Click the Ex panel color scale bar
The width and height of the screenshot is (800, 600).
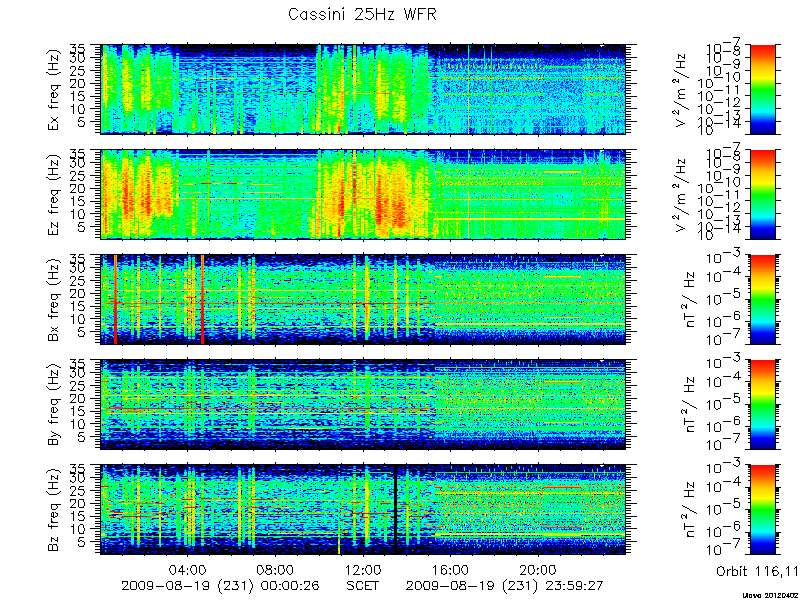coord(762,89)
